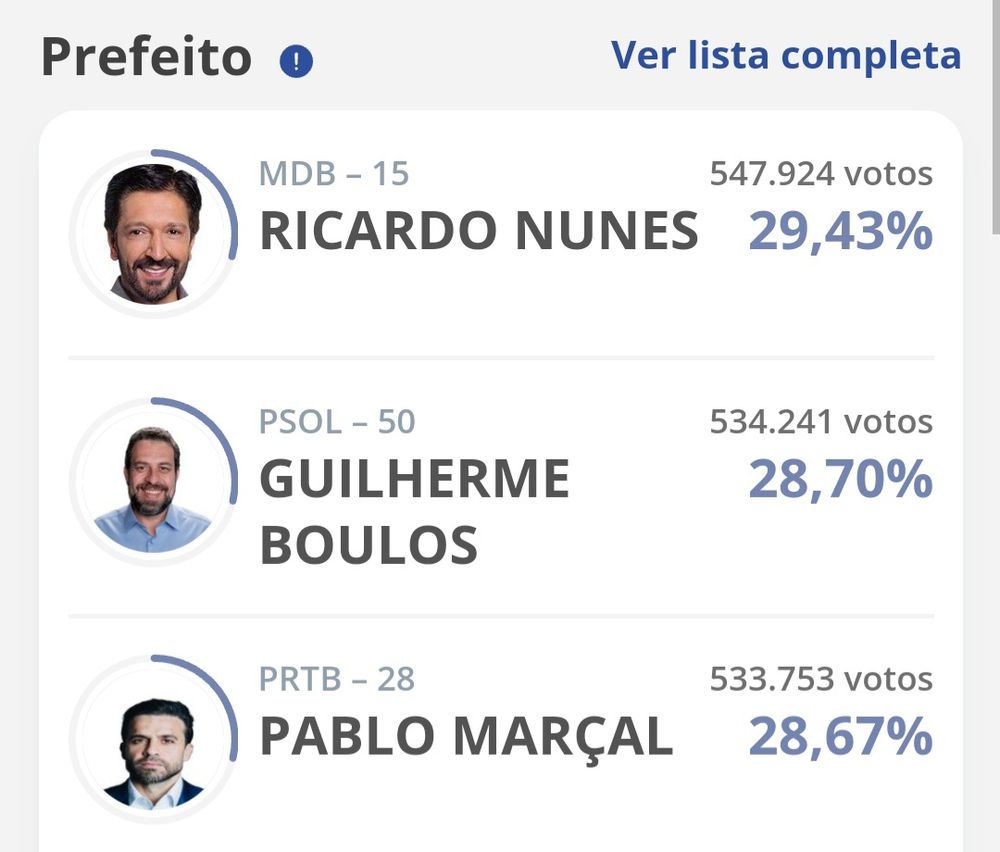Viewport: 1000px width, 852px height.
Task: Select the 534.241 votos count
Action: pos(821,422)
